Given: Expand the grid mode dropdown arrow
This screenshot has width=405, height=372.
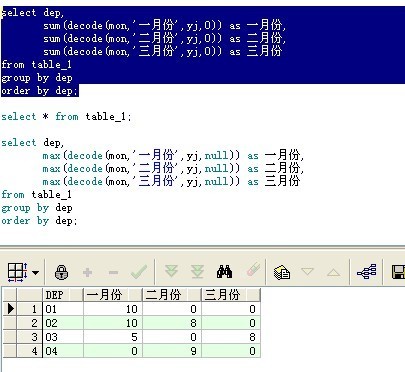Looking at the screenshot, I should pos(36,273).
